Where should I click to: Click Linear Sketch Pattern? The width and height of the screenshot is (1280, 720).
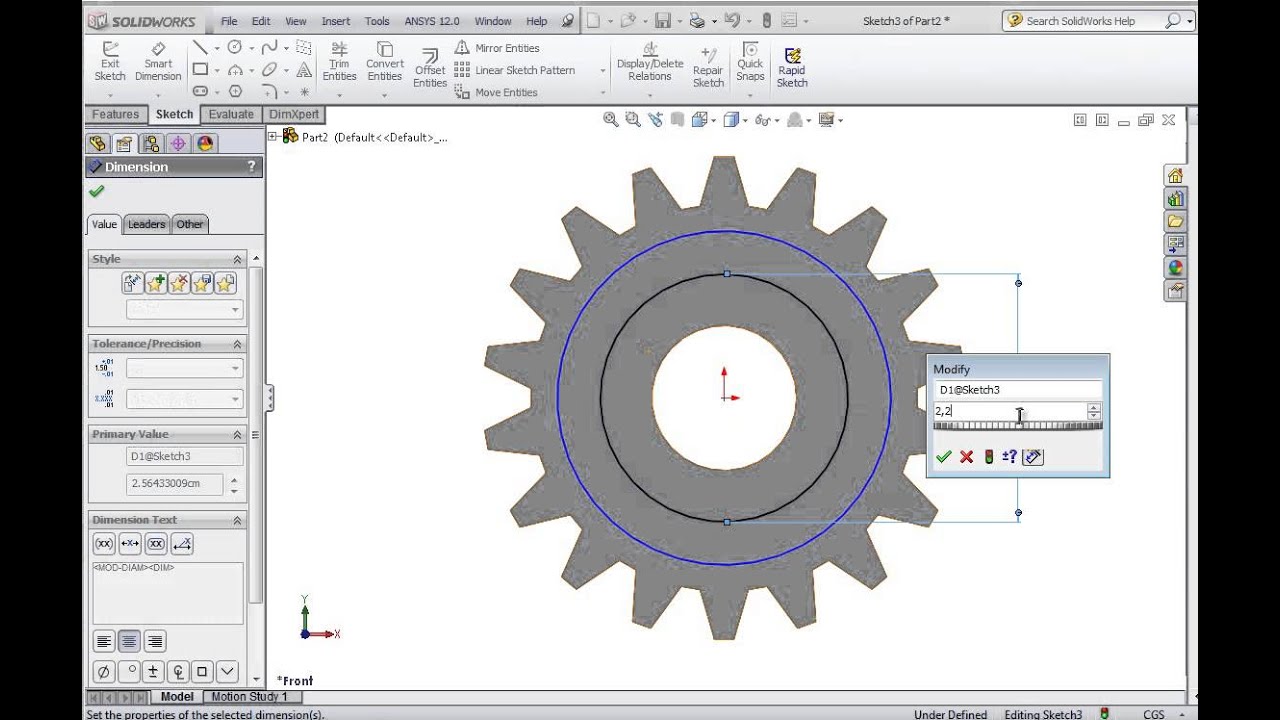(x=515, y=70)
